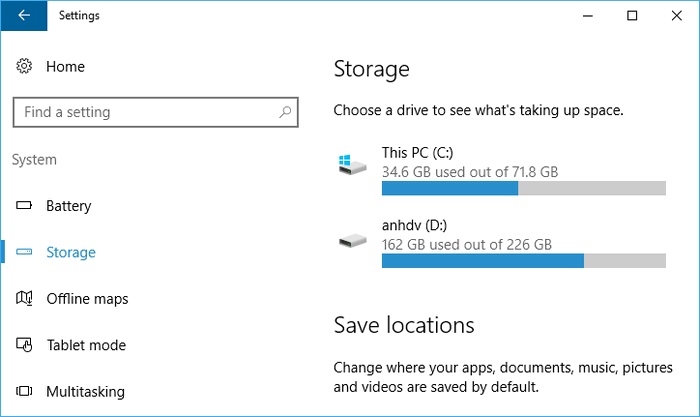This screenshot has width=700, height=417.
Task: Click the Battery icon in sidebar
Action: [25, 206]
